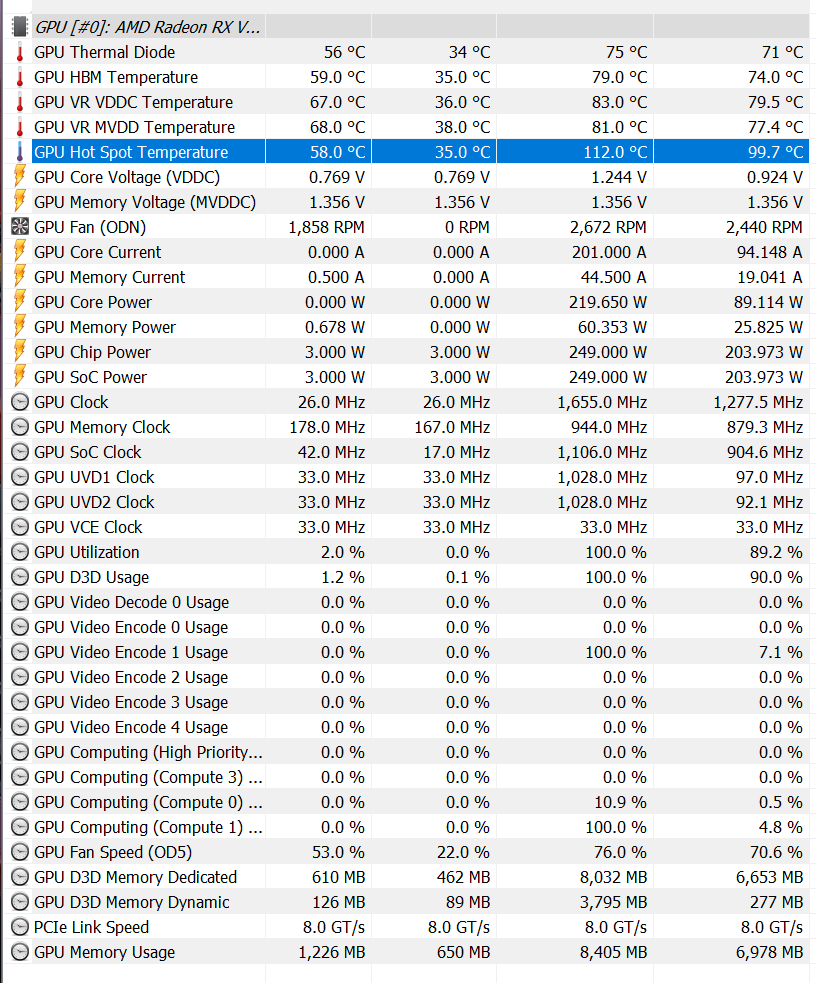Select the GPU Hot Spot Temperature row label
Viewport: 816px width, 983px height.
(131, 152)
